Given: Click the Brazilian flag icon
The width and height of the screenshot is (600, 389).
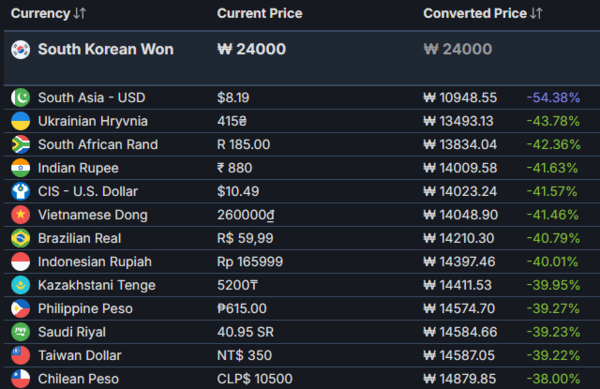Looking at the screenshot, I should click(x=21, y=238).
